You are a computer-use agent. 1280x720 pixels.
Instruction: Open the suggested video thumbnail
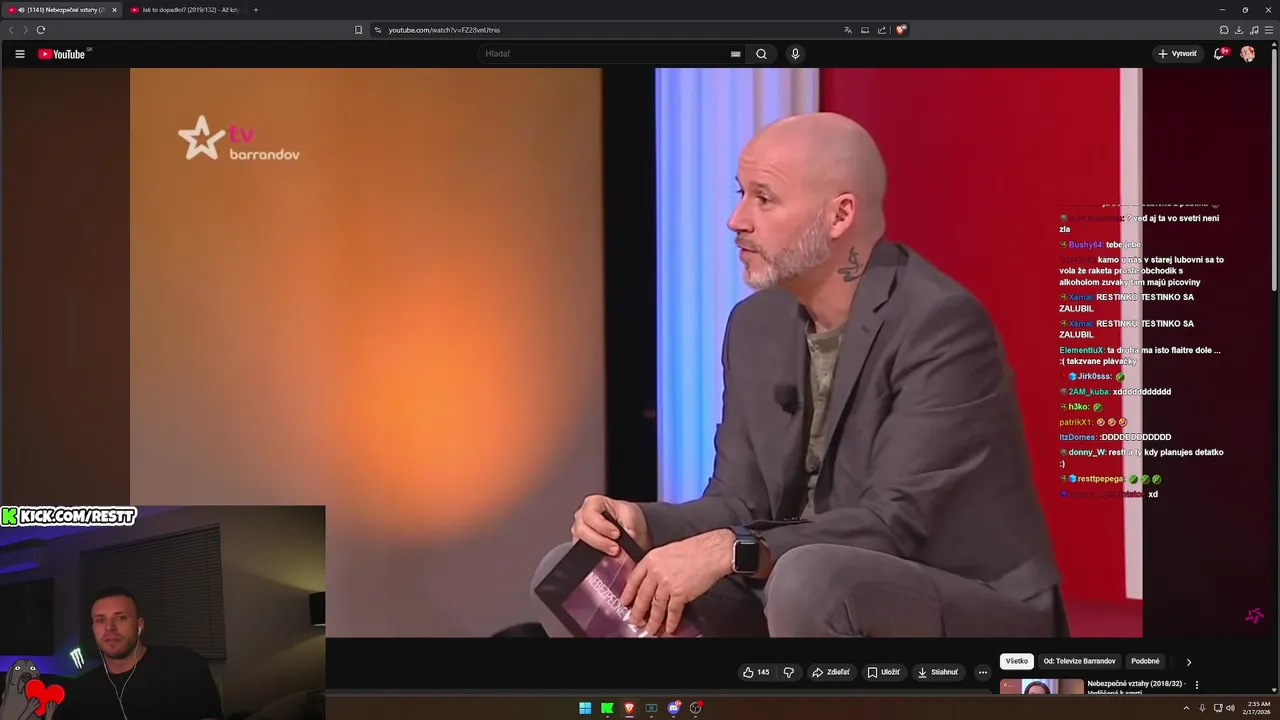[x=1041, y=686]
